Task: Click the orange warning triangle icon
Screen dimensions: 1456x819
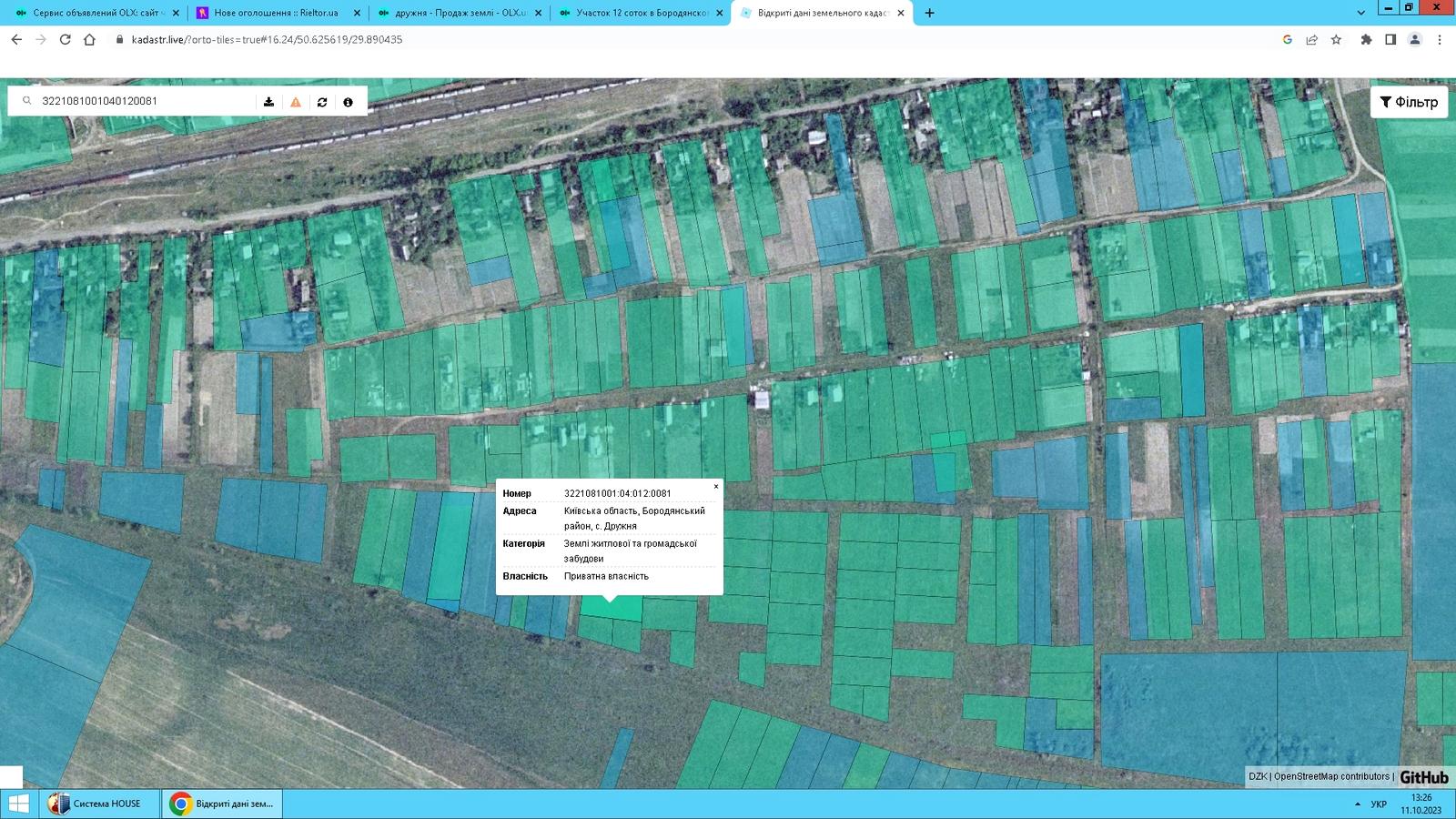Action: coord(296,102)
